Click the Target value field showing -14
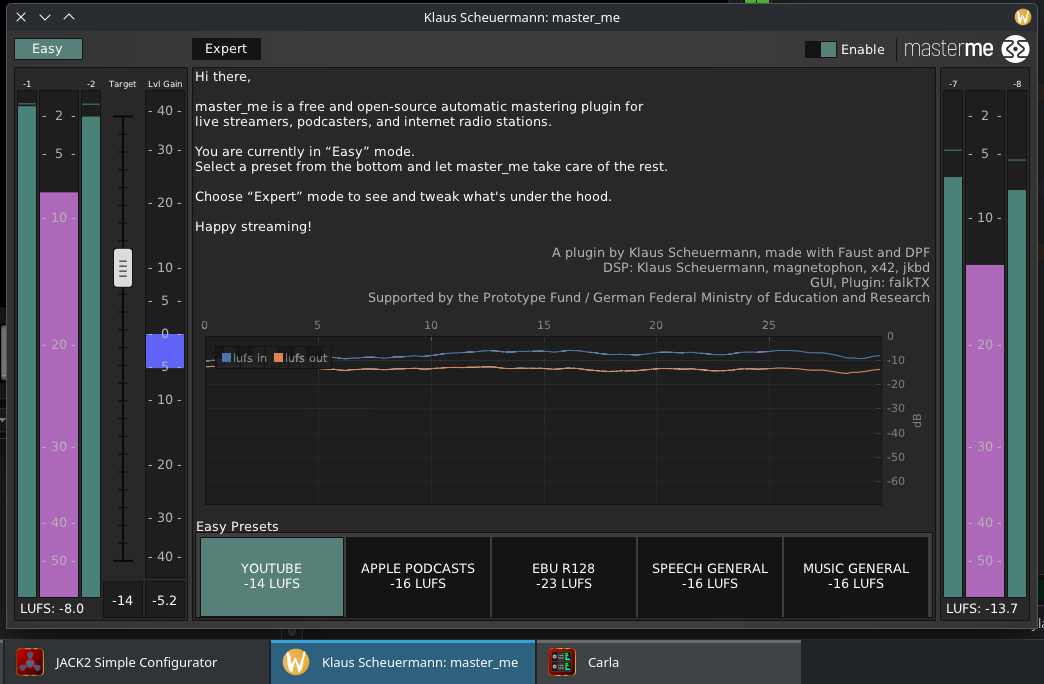This screenshot has width=1044, height=684. [x=123, y=600]
